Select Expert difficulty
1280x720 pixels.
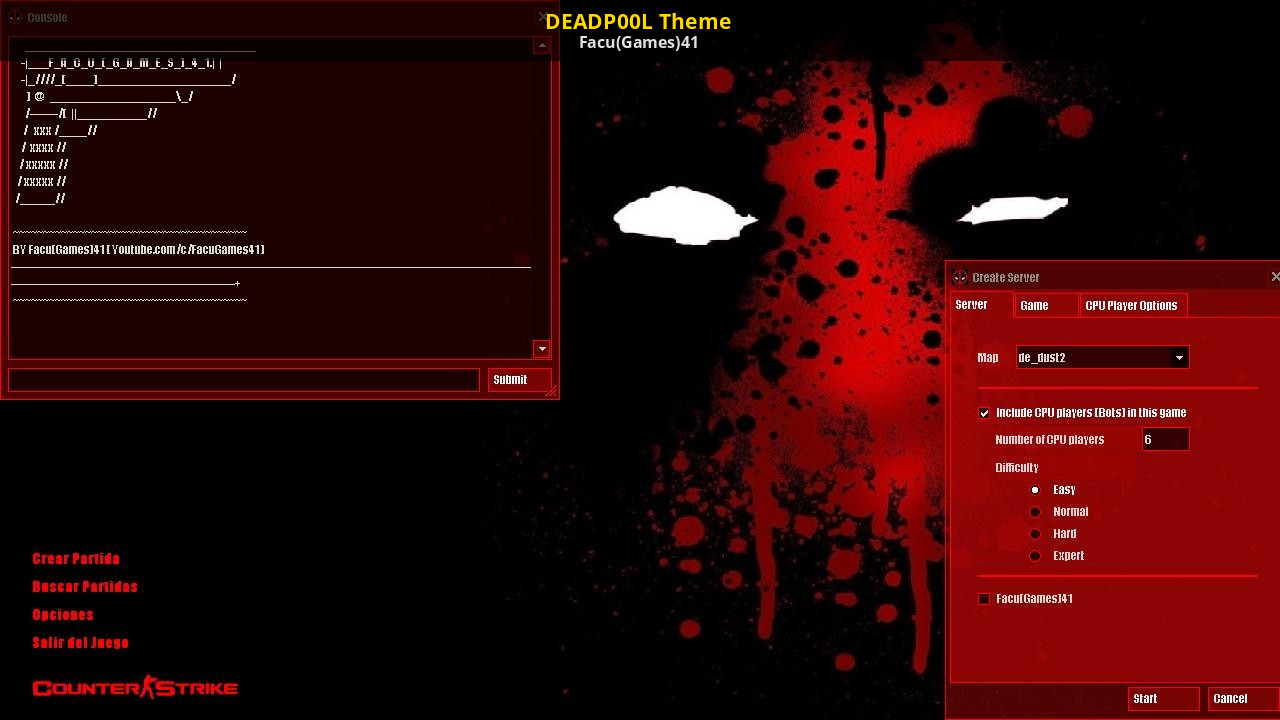click(x=1035, y=556)
